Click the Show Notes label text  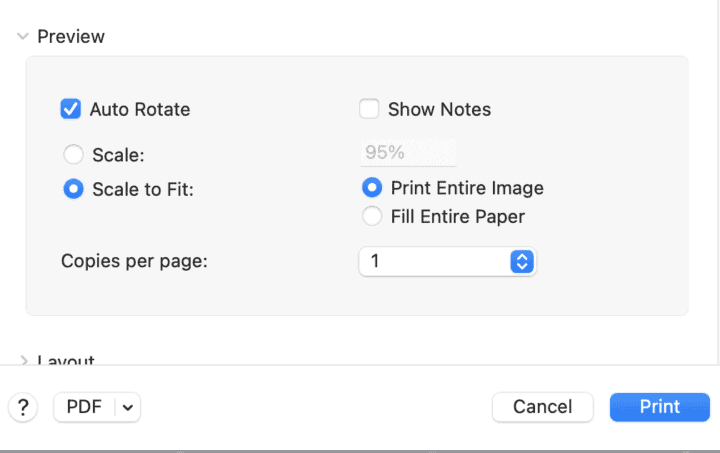(439, 109)
